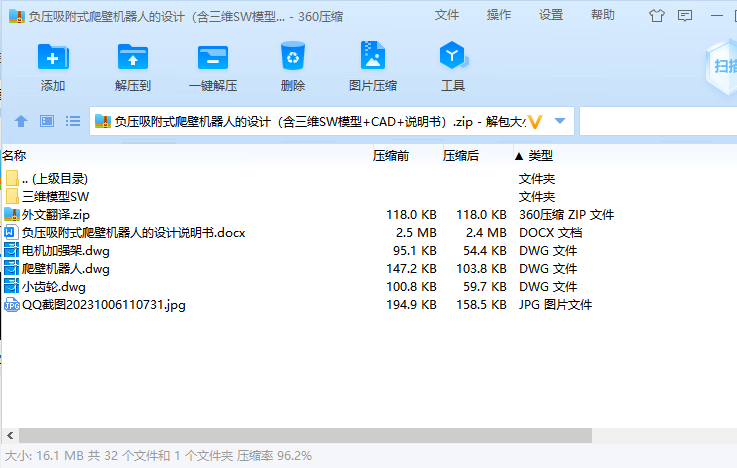The width and height of the screenshot is (737, 468).
Task: Expand the path bar dropdown arrow
Action: [x=560, y=121]
